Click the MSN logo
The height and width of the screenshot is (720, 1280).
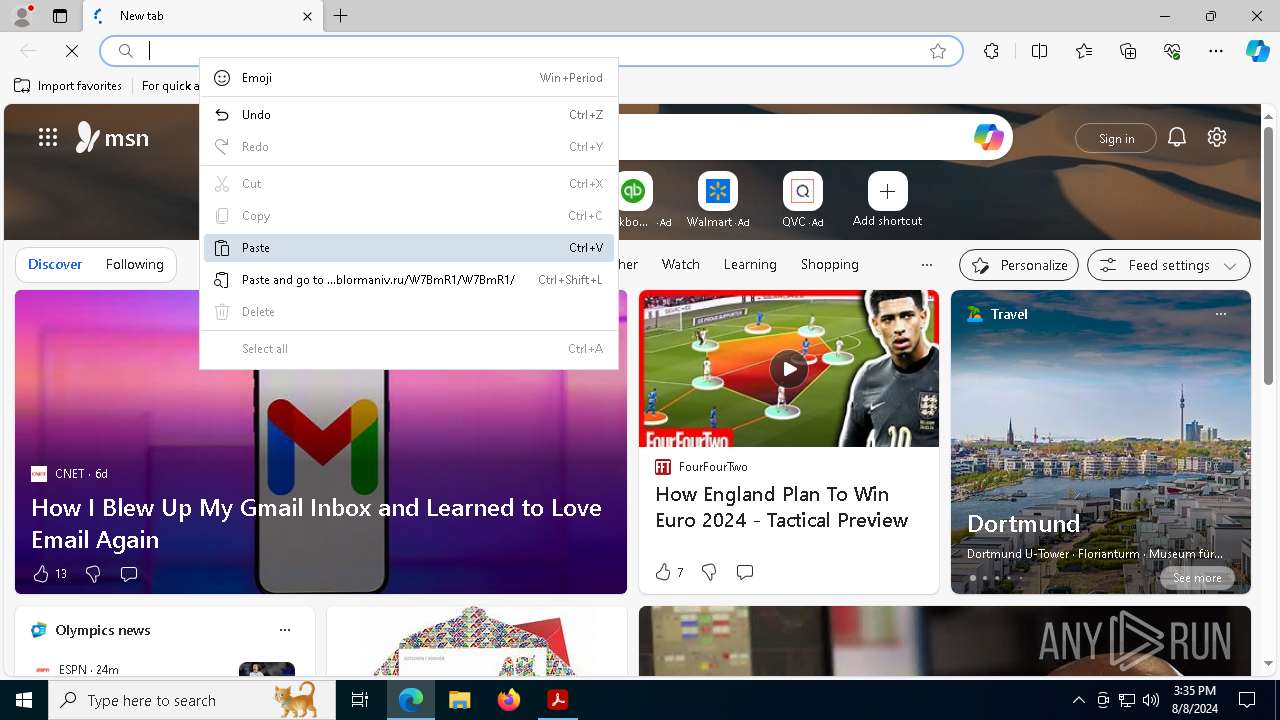coord(112,138)
